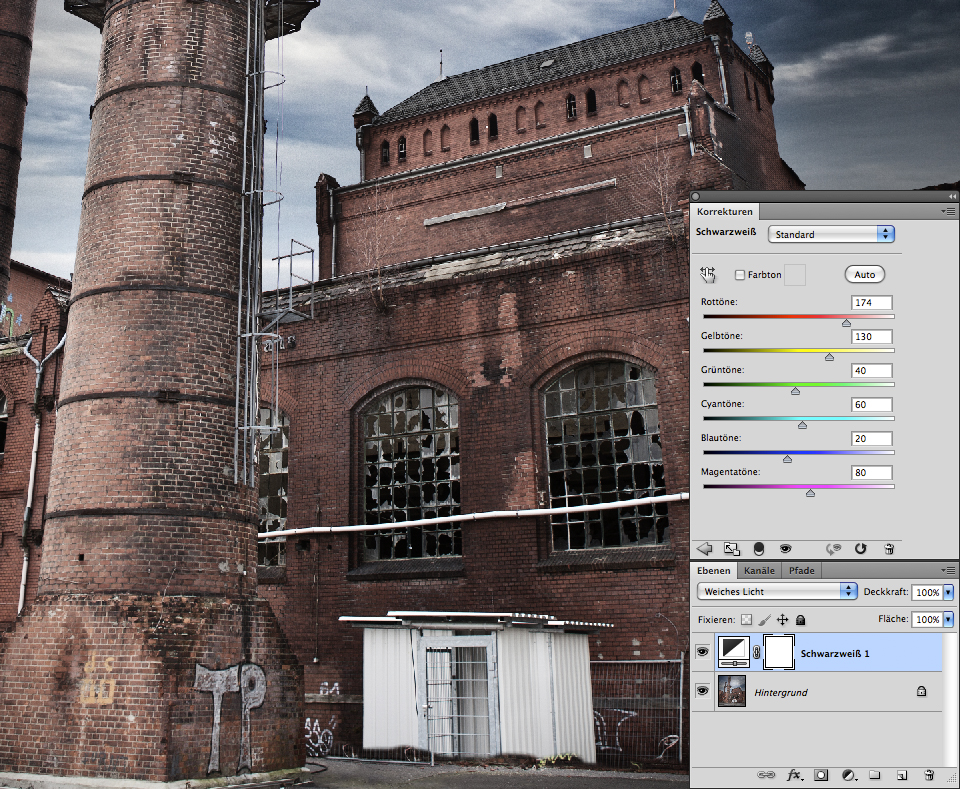Viewport: 960px width, 789px height.
Task: Switch to the Pfade tab
Action: tap(802, 571)
